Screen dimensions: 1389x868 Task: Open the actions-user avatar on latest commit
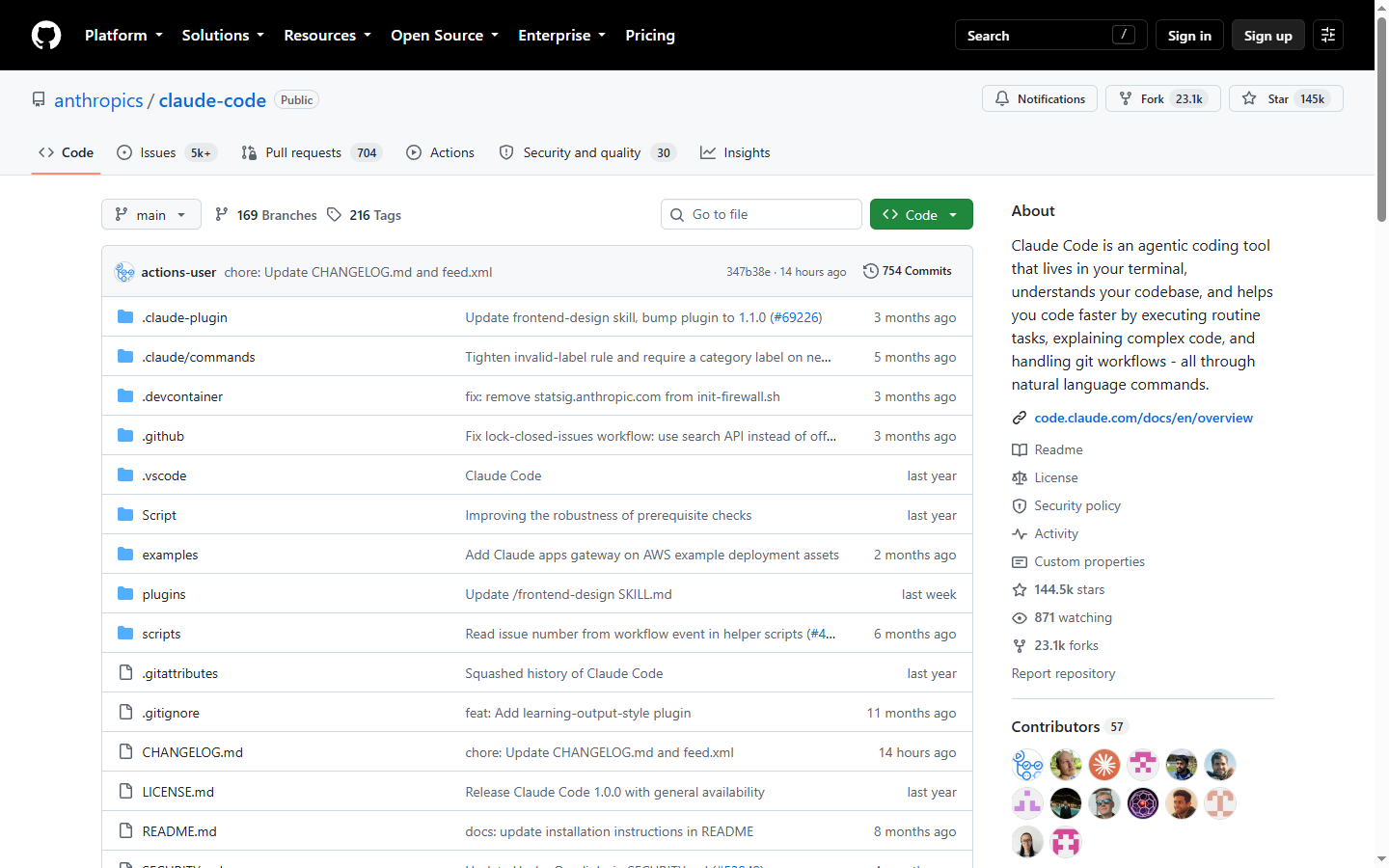point(124,272)
